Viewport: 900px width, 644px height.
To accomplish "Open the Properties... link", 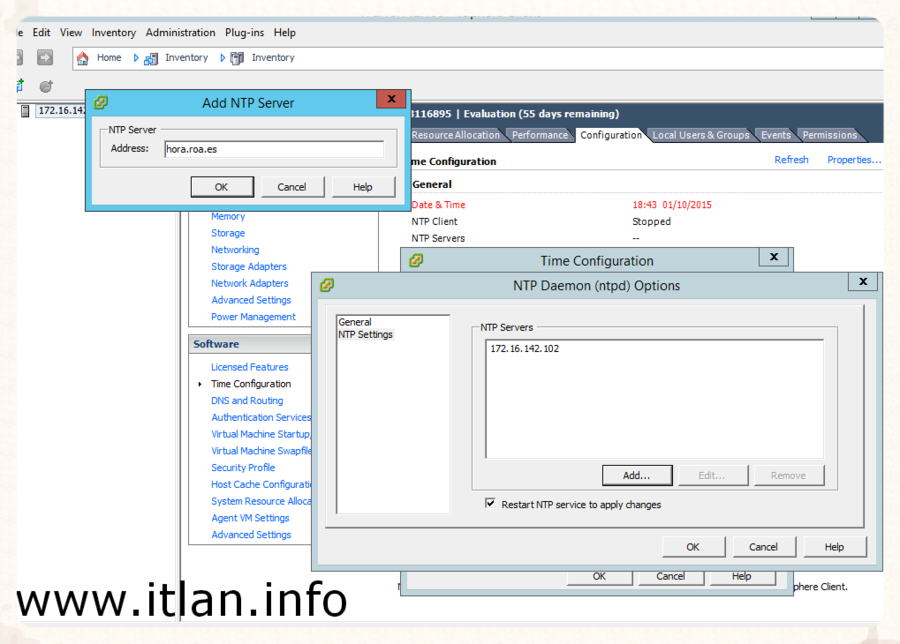I will [853, 160].
